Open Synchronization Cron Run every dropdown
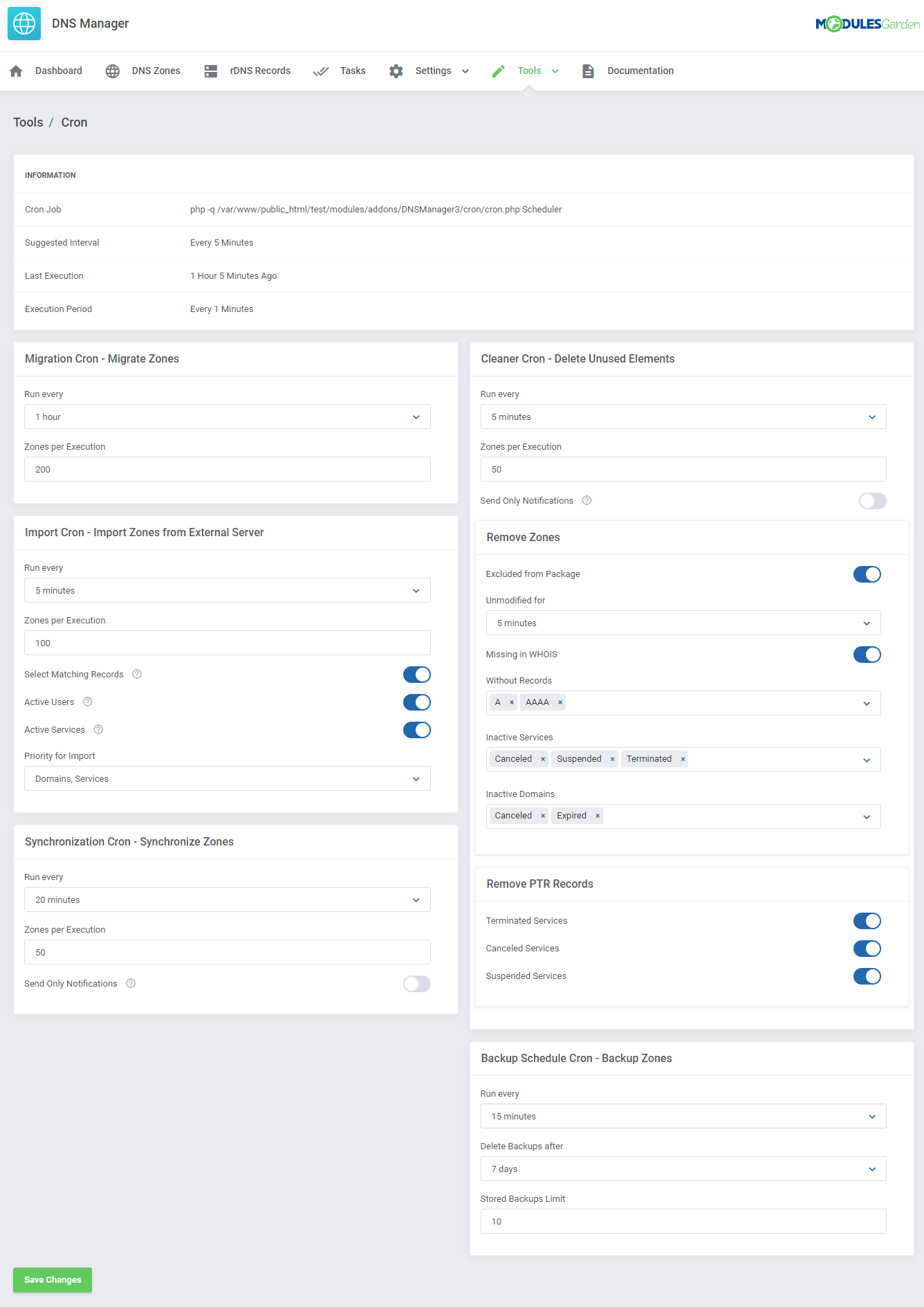This screenshot has width=924, height=1307. (x=228, y=899)
